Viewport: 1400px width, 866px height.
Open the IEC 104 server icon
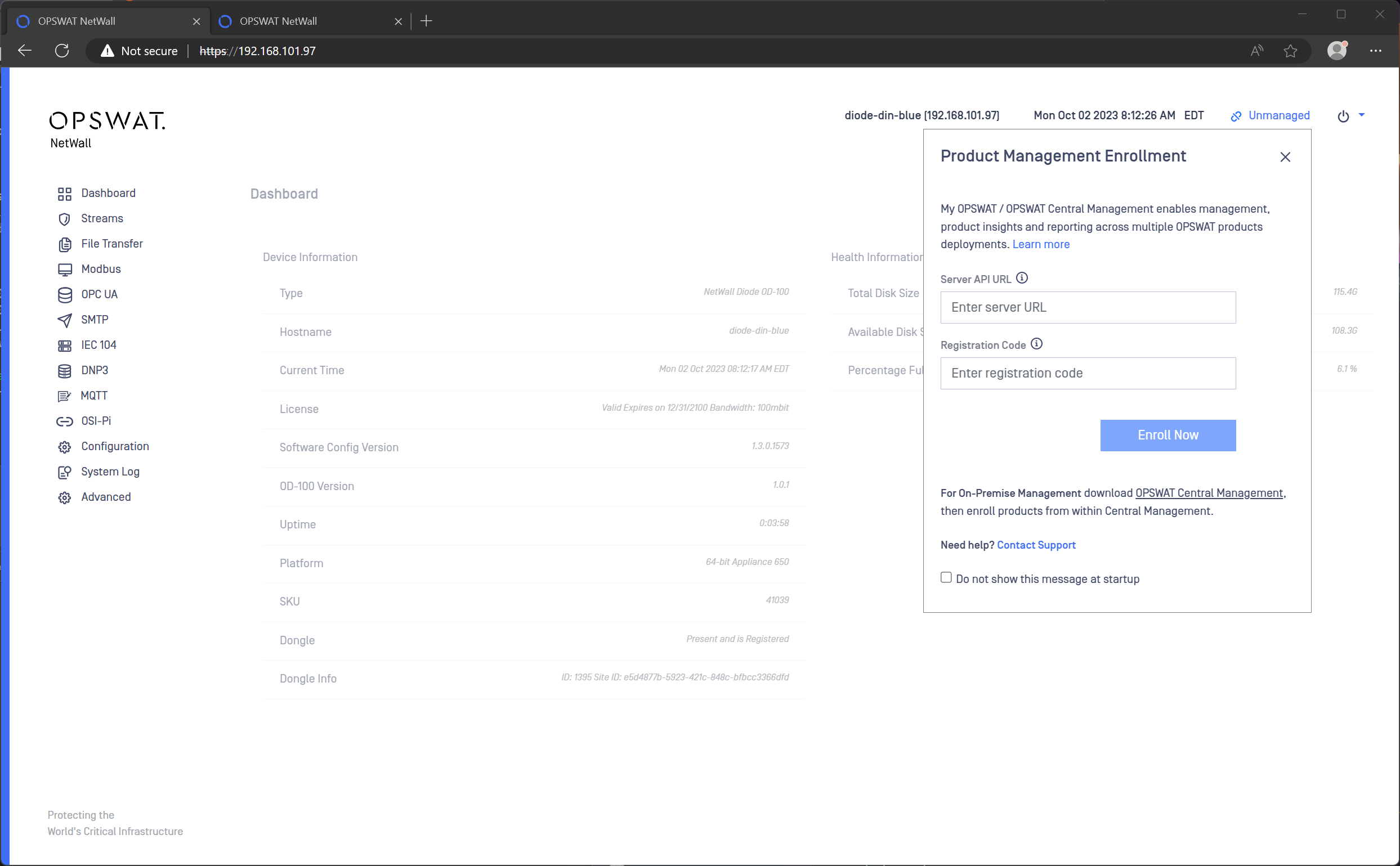point(65,345)
